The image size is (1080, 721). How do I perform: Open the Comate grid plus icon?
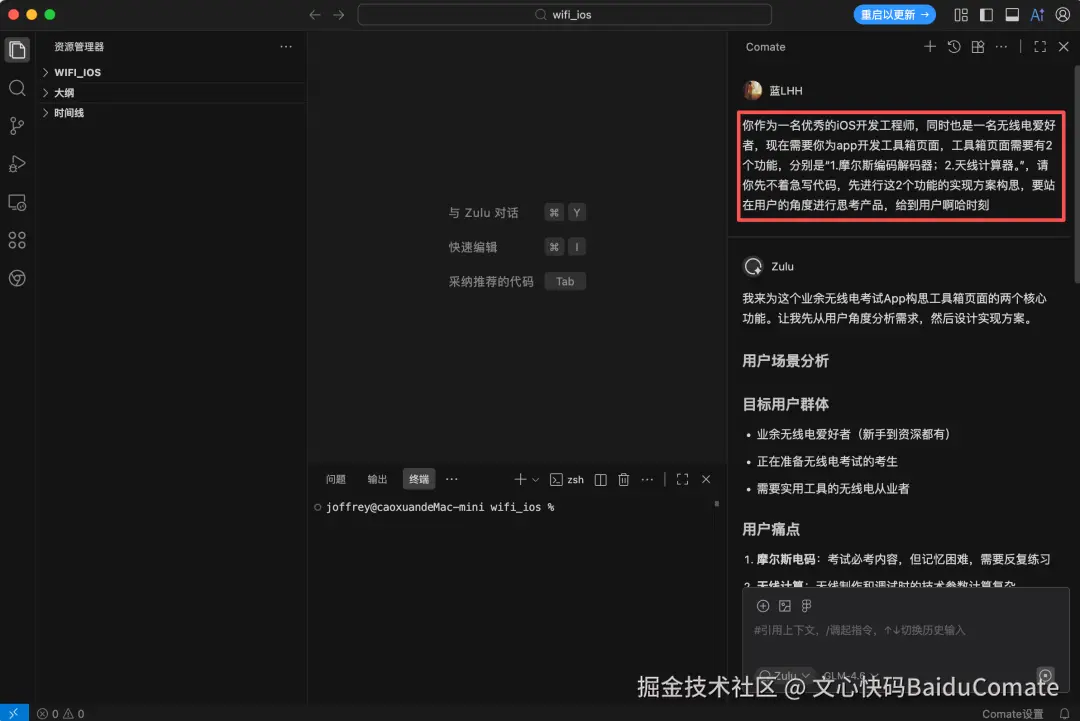coord(978,47)
